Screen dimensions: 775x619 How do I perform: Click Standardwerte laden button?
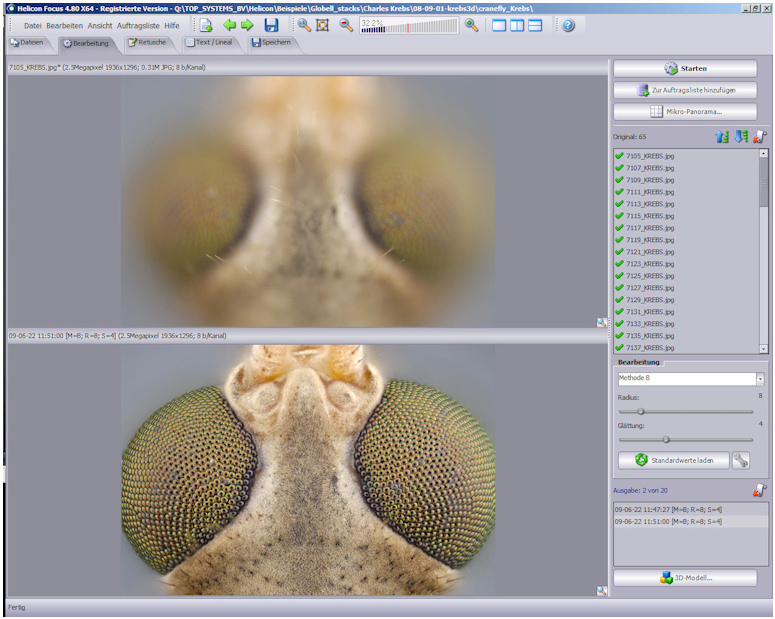click(674, 460)
